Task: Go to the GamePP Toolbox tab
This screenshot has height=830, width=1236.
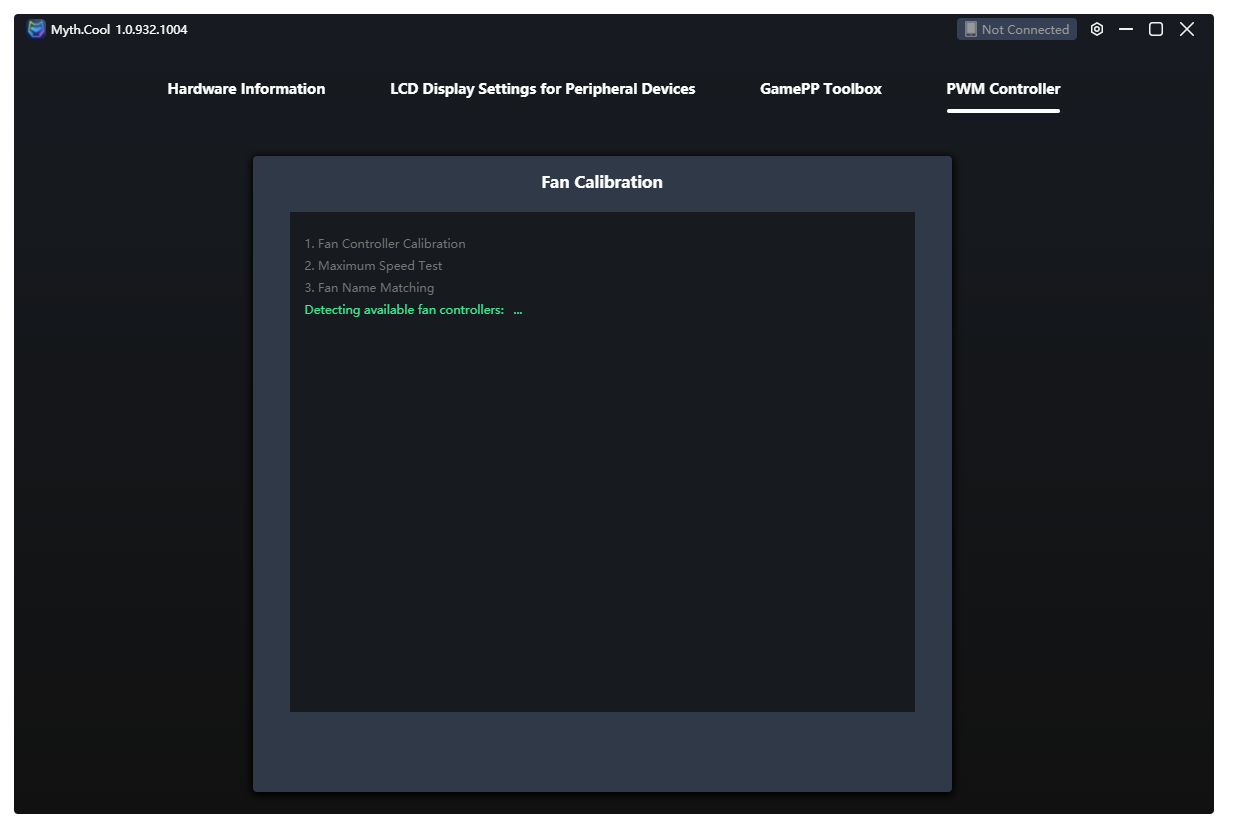Action: pyautogui.click(x=820, y=89)
